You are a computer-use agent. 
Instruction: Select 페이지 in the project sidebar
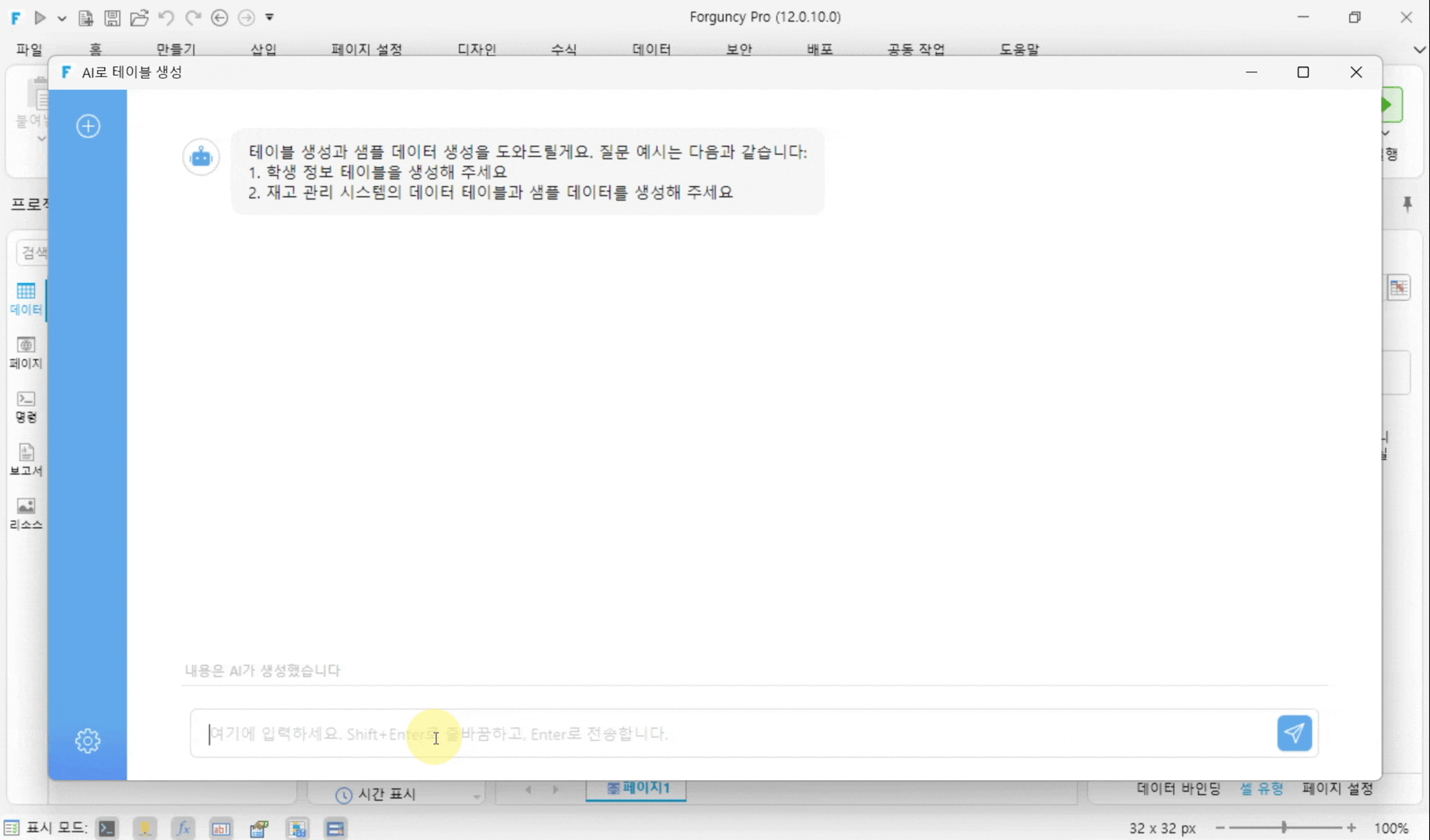click(26, 352)
